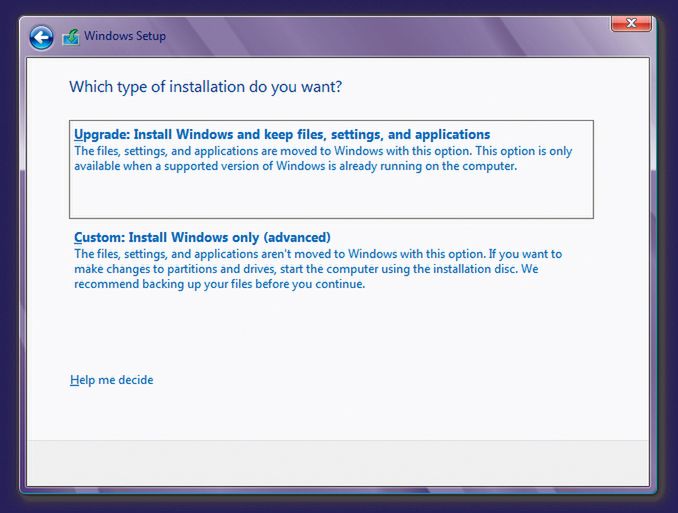678x513 pixels.
Task: Click the dark purple background outside the window
Action: pos(337,504)
